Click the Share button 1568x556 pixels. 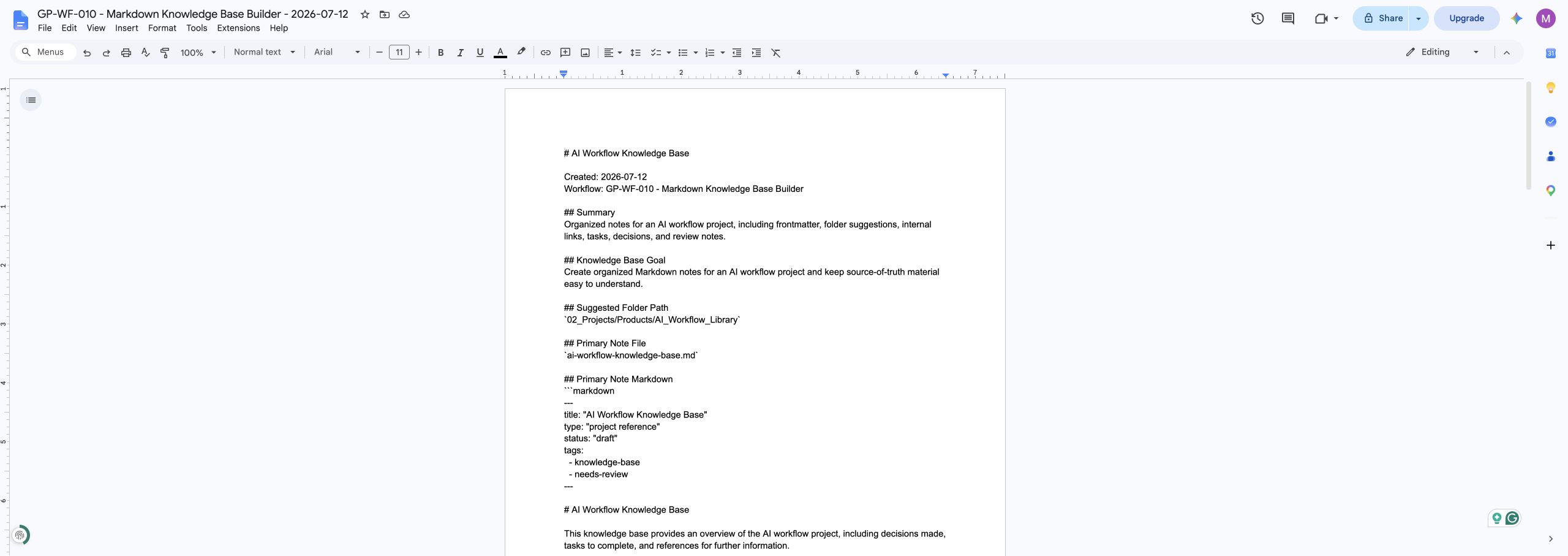tap(1382, 18)
